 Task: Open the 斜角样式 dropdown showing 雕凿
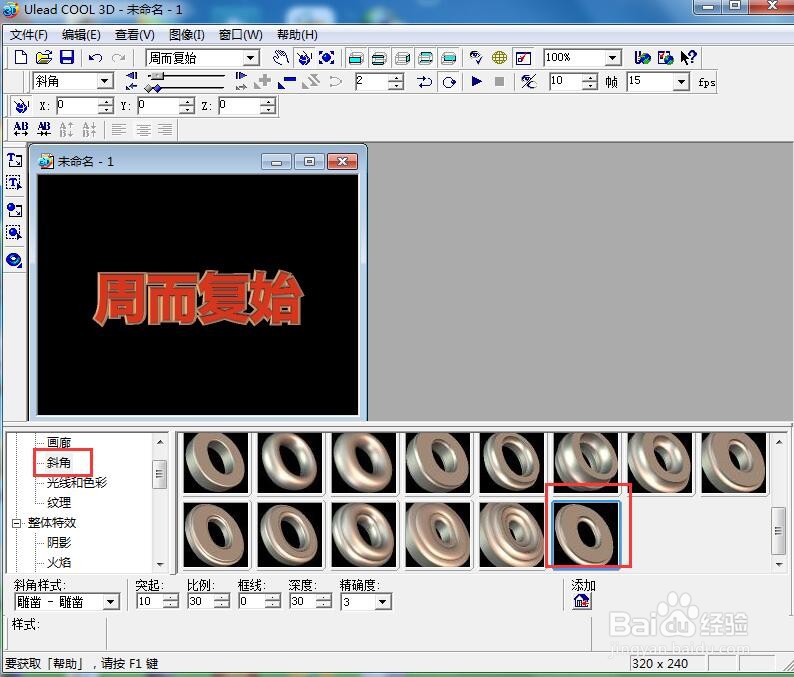tap(111, 602)
